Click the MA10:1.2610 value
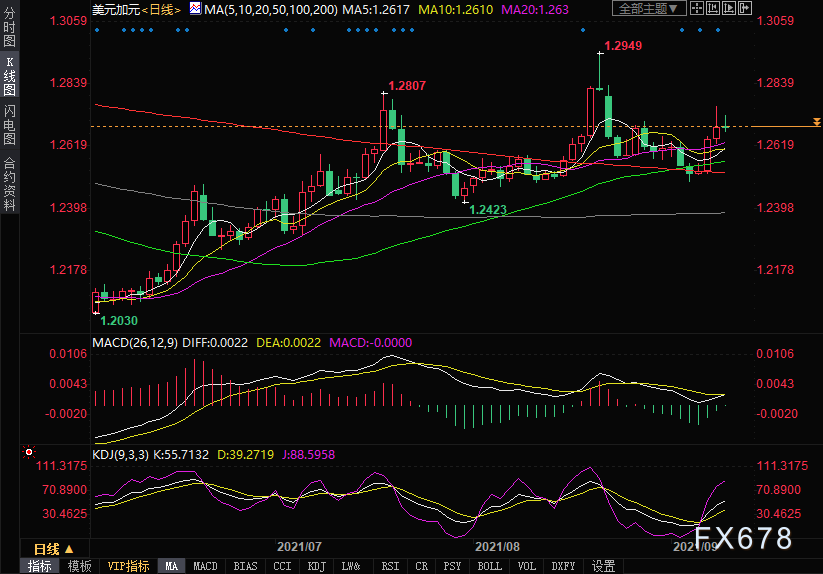Viewport: 823px width, 574px height. pyautogui.click(x=456, y=9)
